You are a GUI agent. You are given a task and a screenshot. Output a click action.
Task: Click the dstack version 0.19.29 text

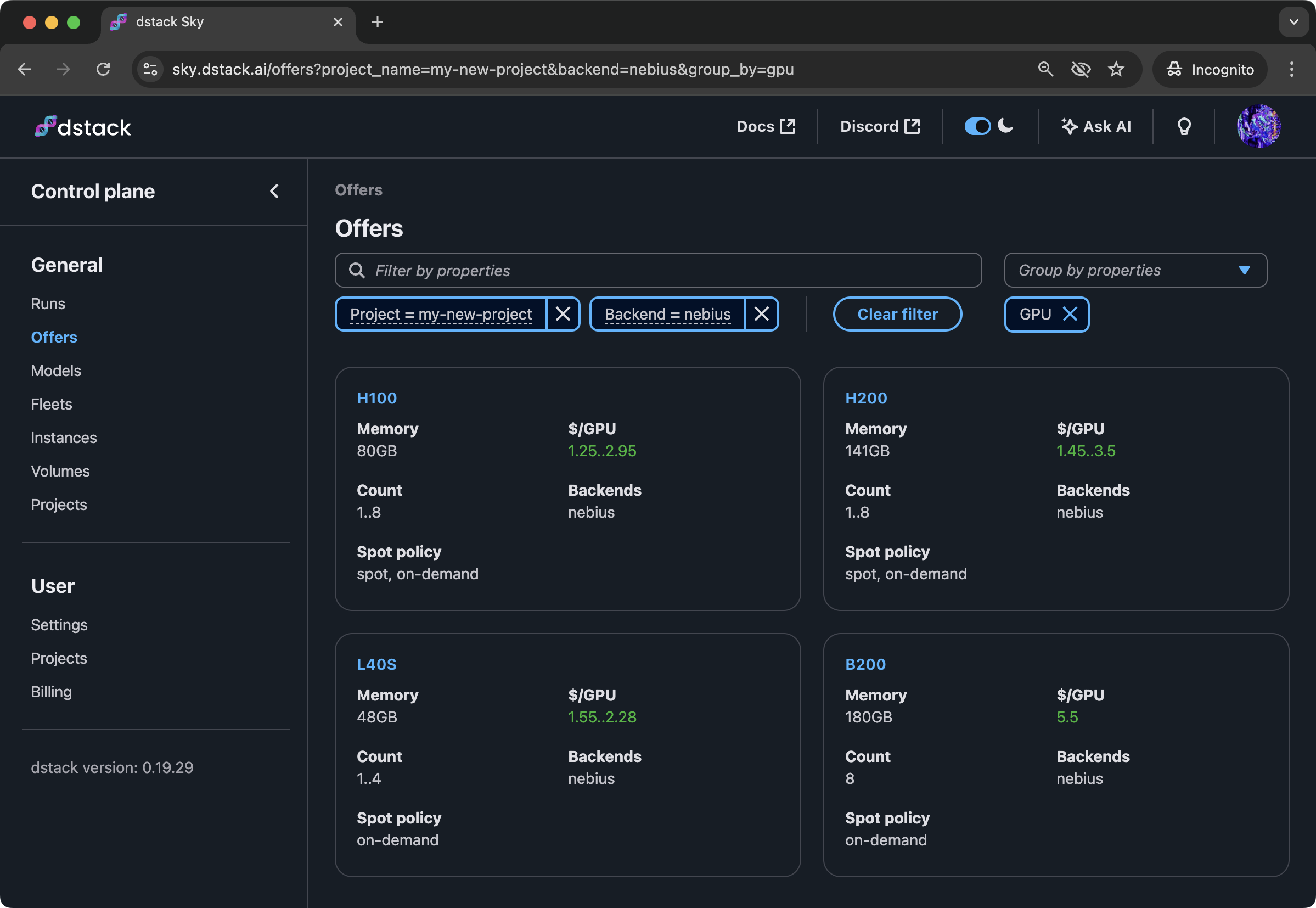click(112, 768)
